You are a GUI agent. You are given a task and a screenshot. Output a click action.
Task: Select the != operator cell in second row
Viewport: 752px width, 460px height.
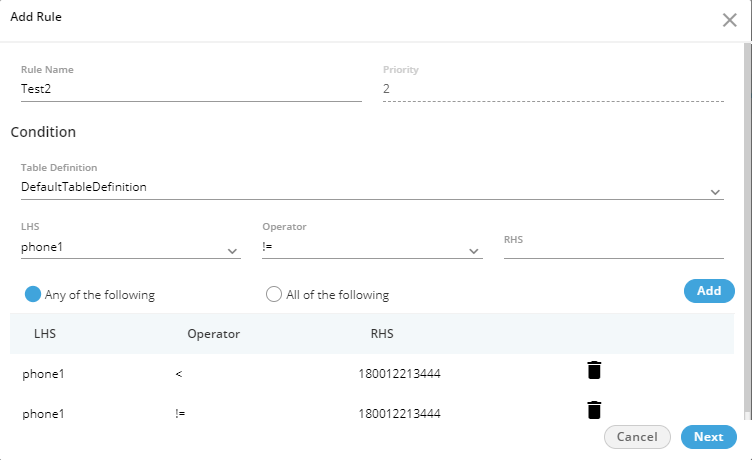[180, 413]
